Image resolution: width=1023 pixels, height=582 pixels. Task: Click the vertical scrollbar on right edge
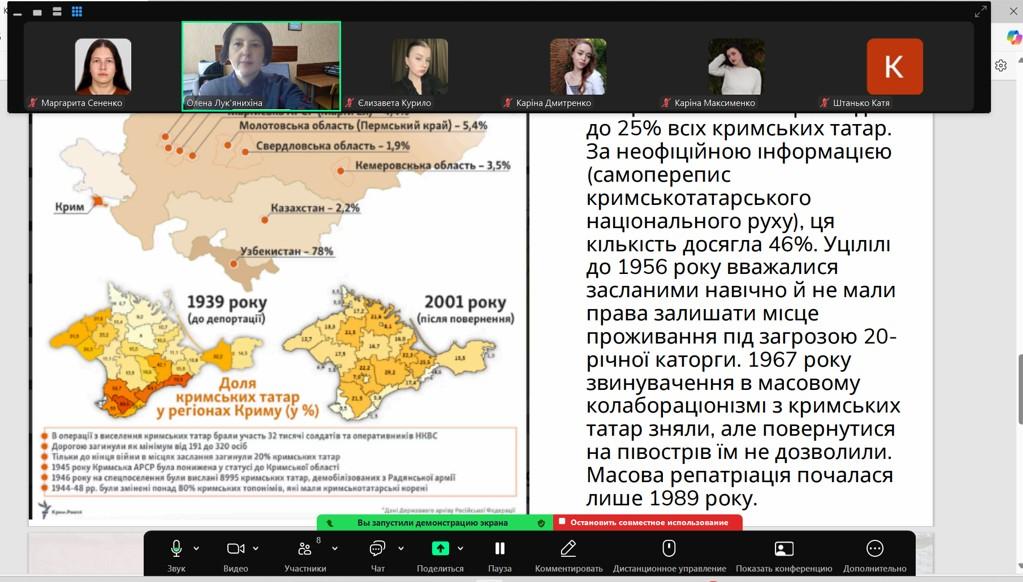(1019, 389)
